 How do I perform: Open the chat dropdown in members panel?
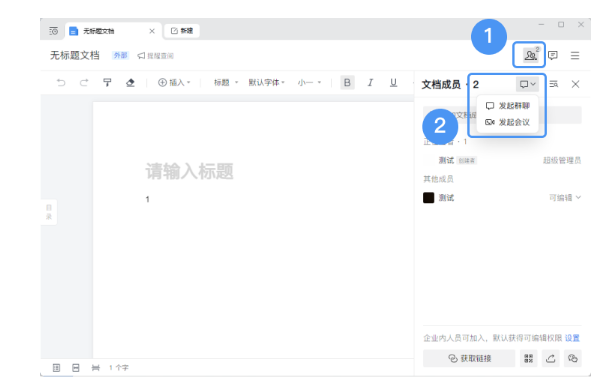pyautogui.click(x=528, y=84)
